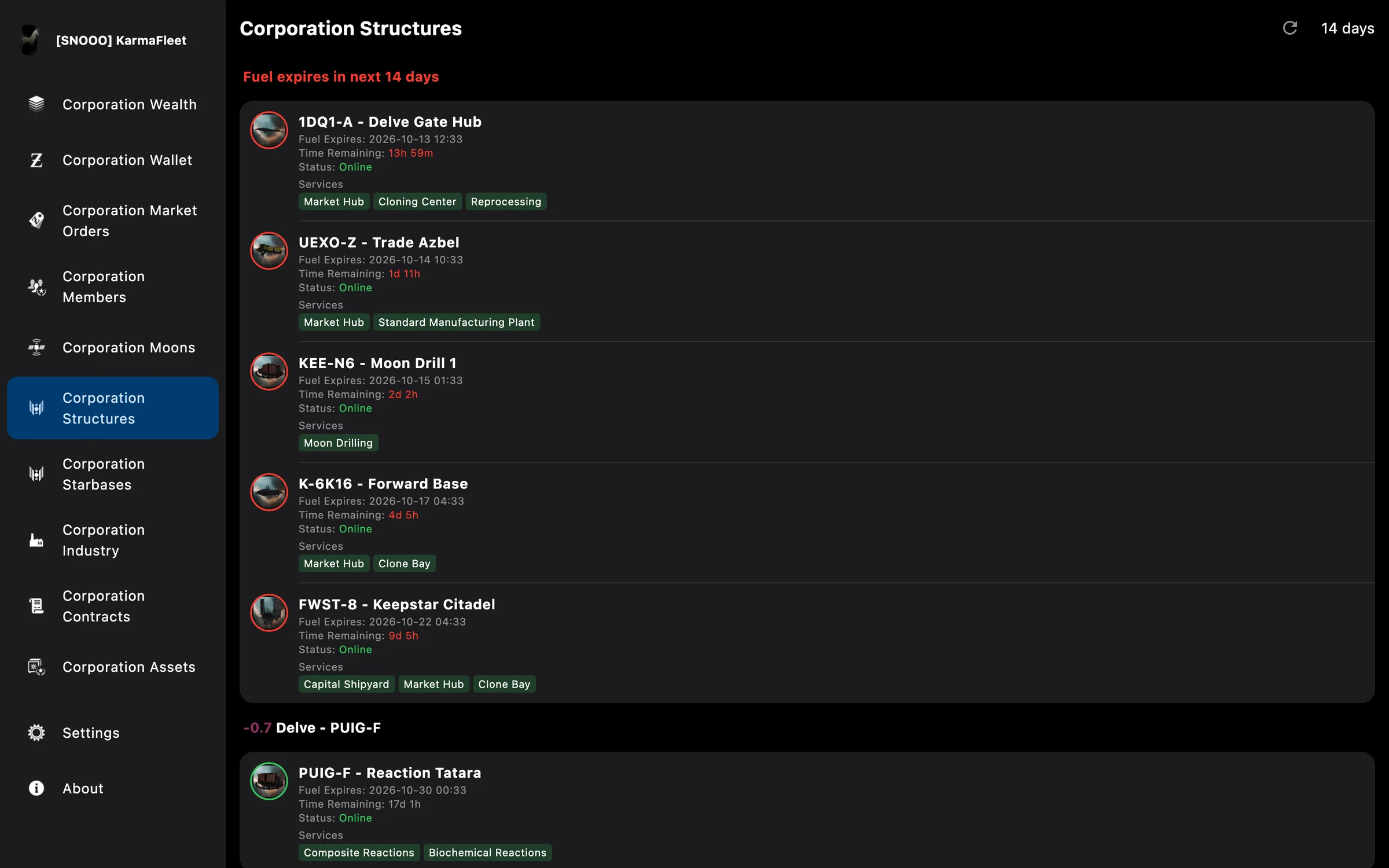
Task: Click the Corporation Assets icon
Action: (36, 667)
